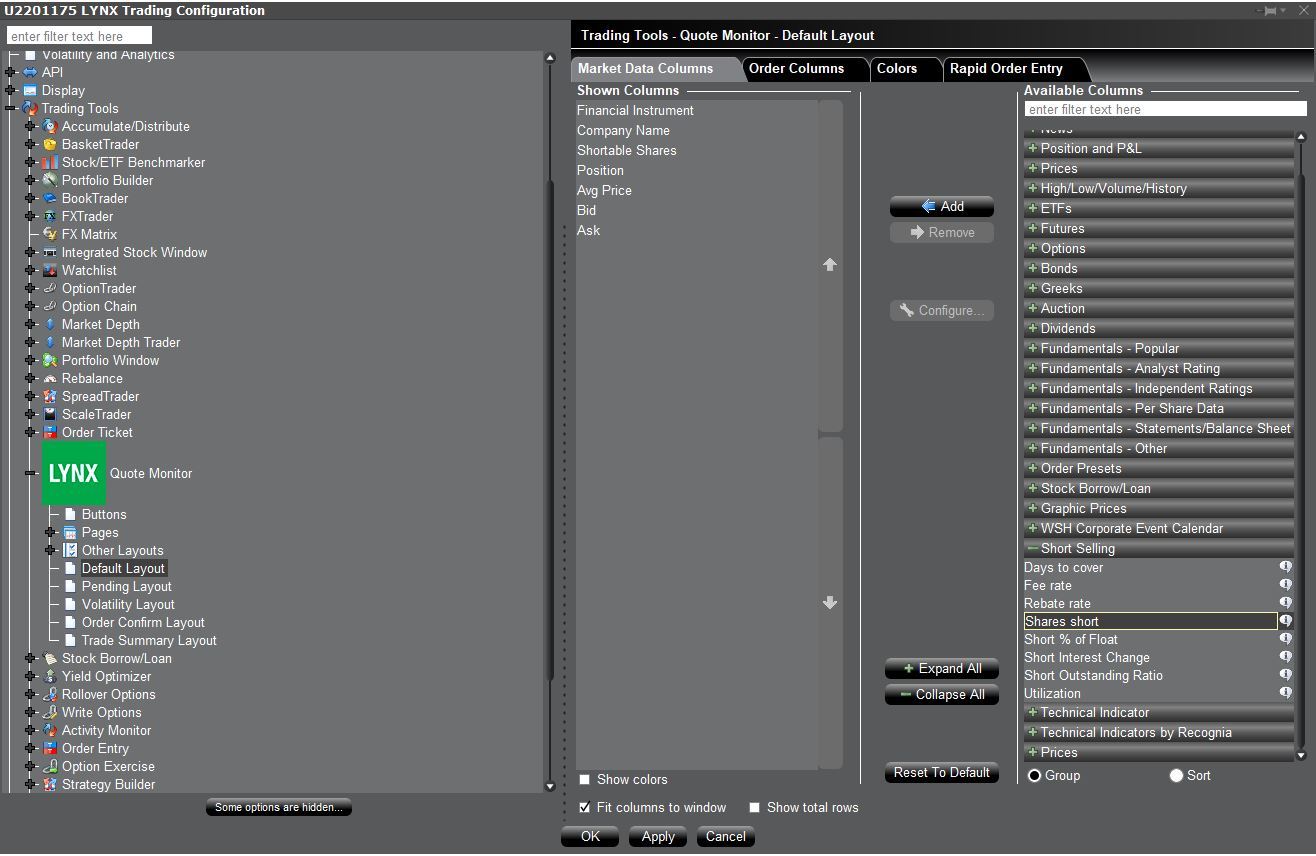Viewport: 1316px width, 856px height.
Task: Click the info icon beside Fee rate
Action: pyautogui.click(x=1286, y=585)
